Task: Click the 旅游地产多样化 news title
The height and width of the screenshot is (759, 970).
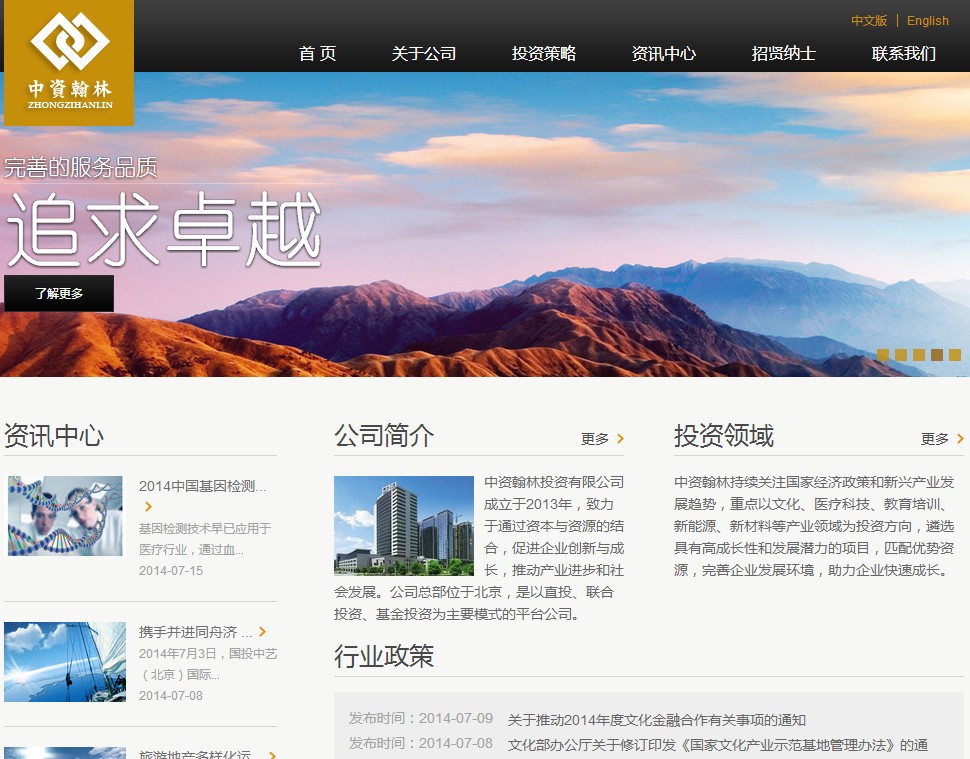Action: 195,754
